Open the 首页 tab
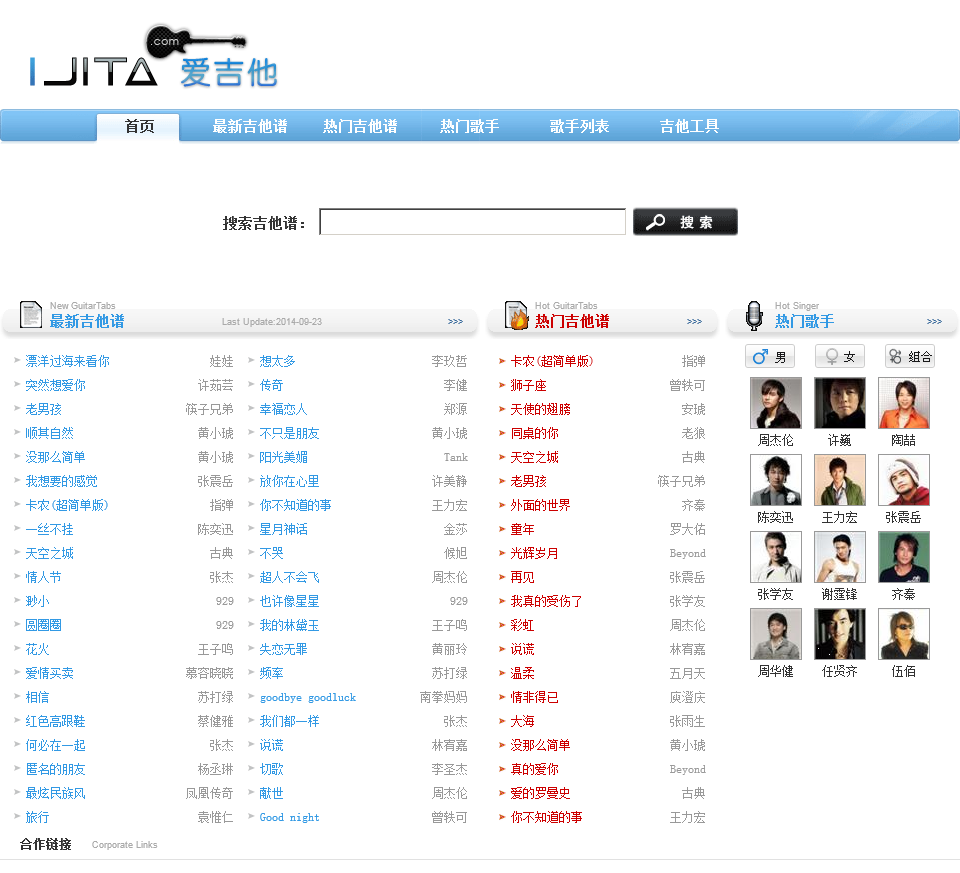960x873 pixels. click(138, 127)
